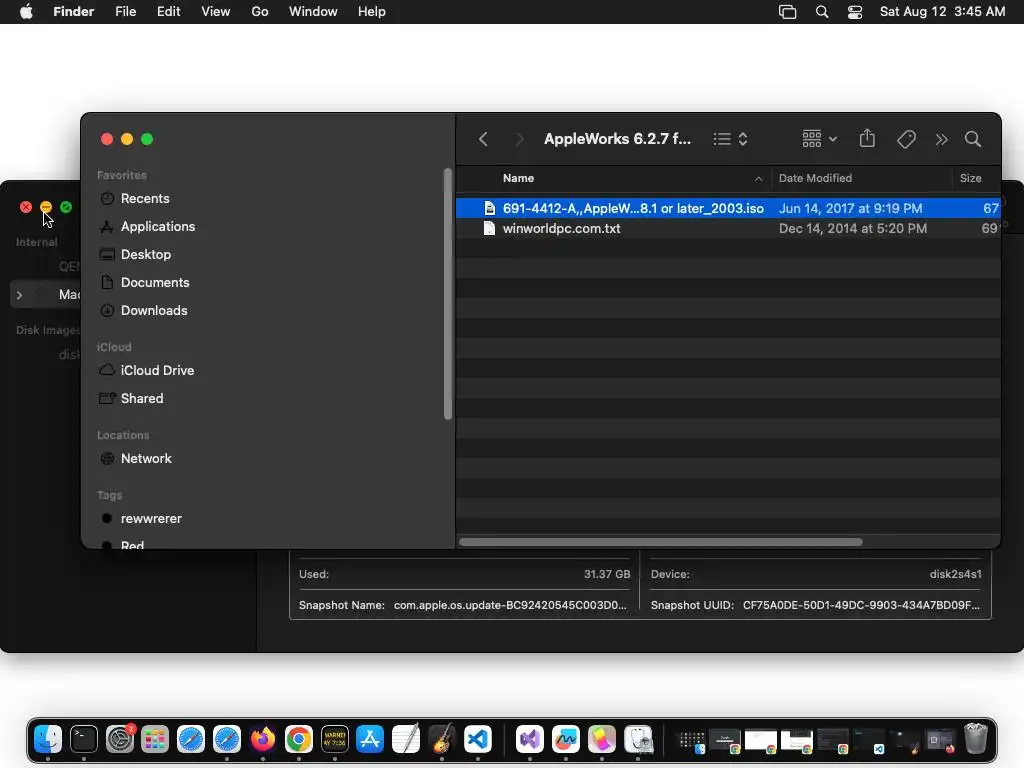This screenshot has width=1024, height=768.
Task: Open Applications in Finder sidebar
Action: (x=157, y=227)
